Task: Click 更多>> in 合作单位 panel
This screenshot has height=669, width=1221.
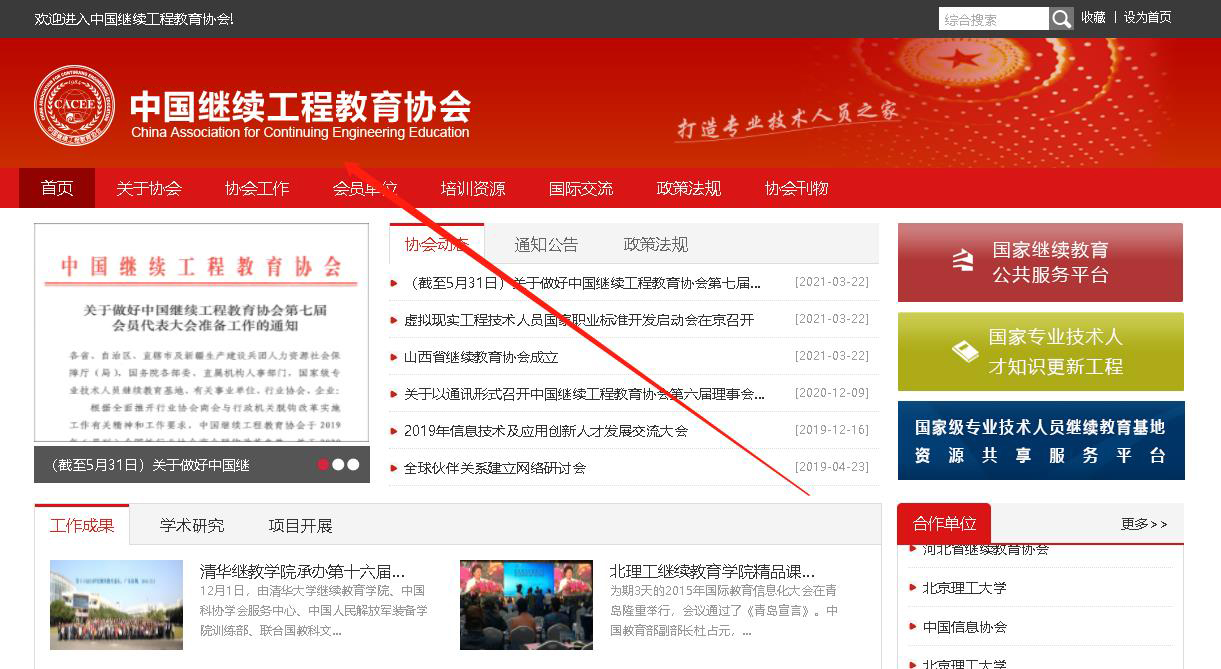Action: (1143, 524)
